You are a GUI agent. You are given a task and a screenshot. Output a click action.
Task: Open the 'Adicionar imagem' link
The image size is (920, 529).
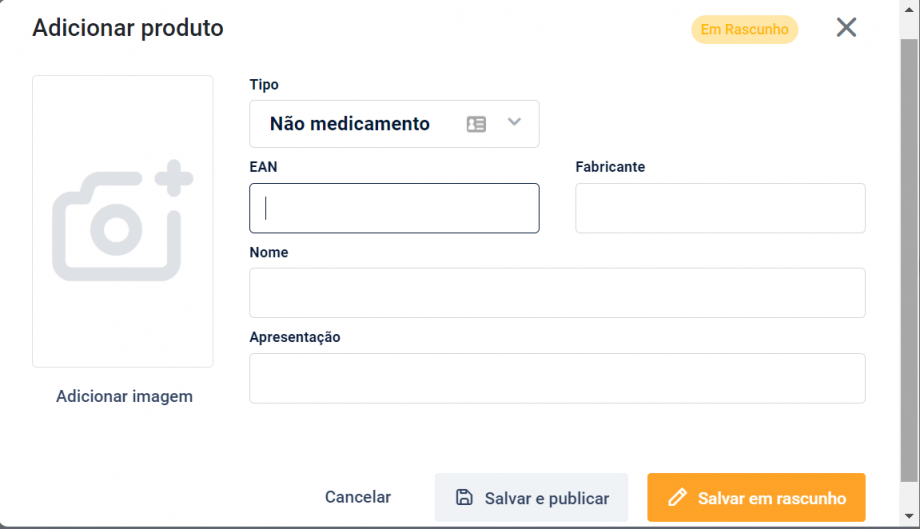(124, 396)
